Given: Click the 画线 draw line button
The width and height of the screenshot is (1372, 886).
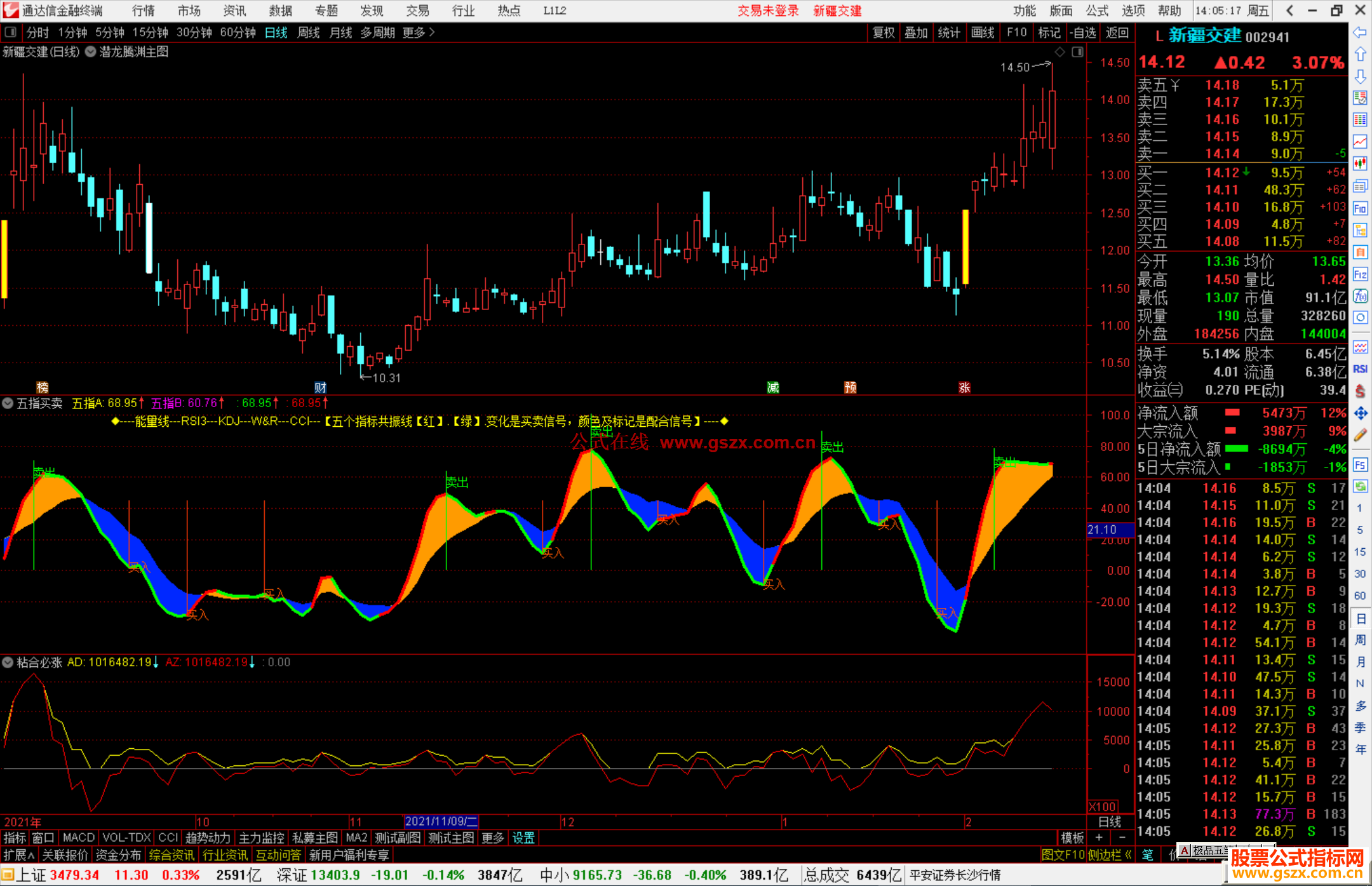Looking at the screenshot, I should [983, 32].
